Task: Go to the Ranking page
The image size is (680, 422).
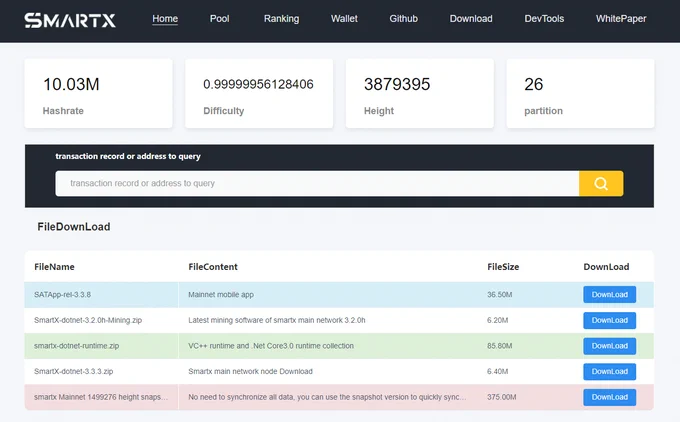Action: coord(281,19)
